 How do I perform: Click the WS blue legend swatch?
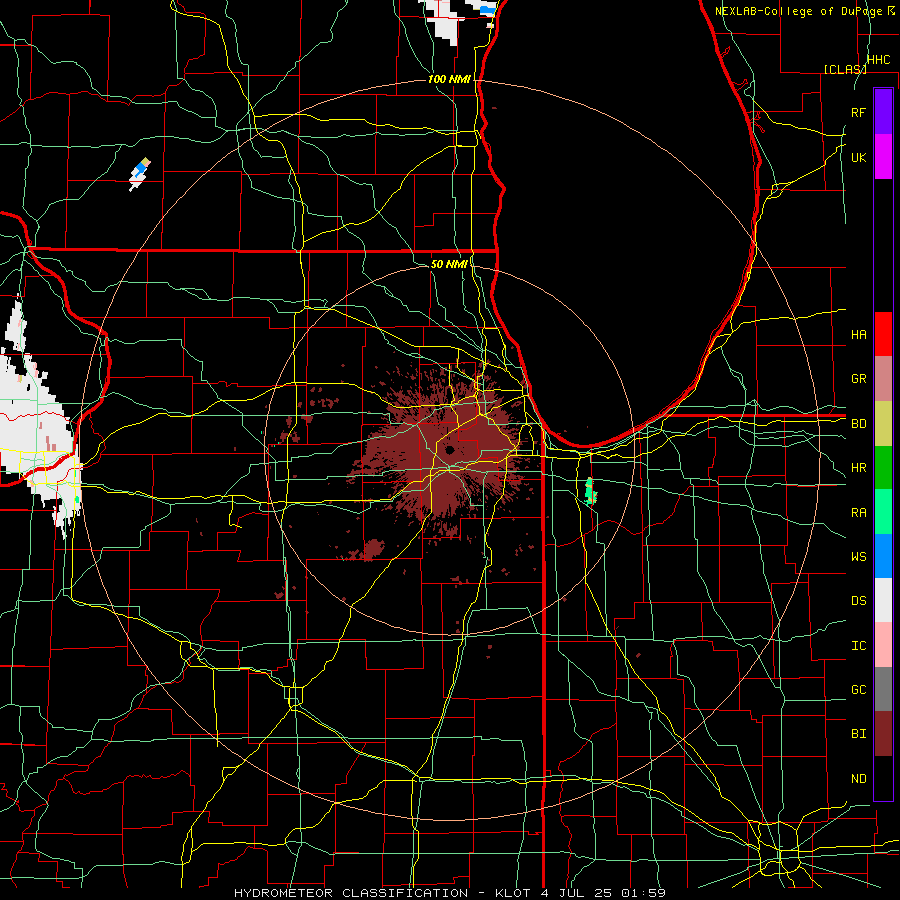coord(883,556)
